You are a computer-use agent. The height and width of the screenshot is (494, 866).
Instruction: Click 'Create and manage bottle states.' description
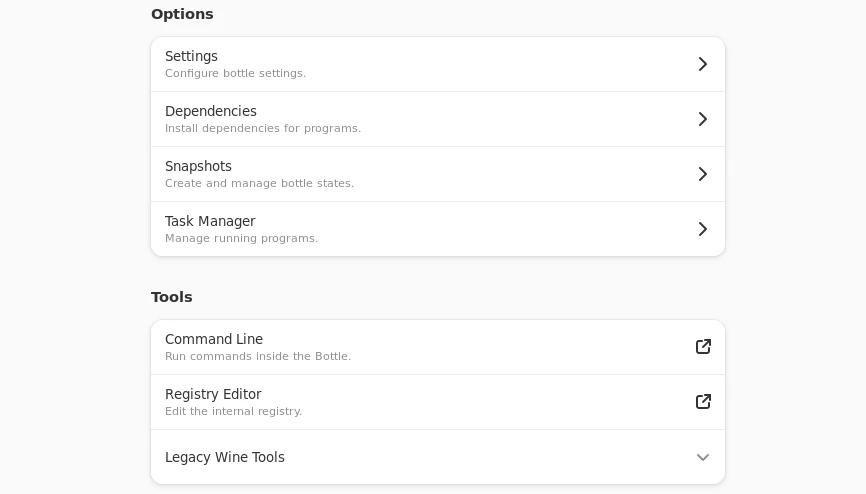(x=259, y=184)
